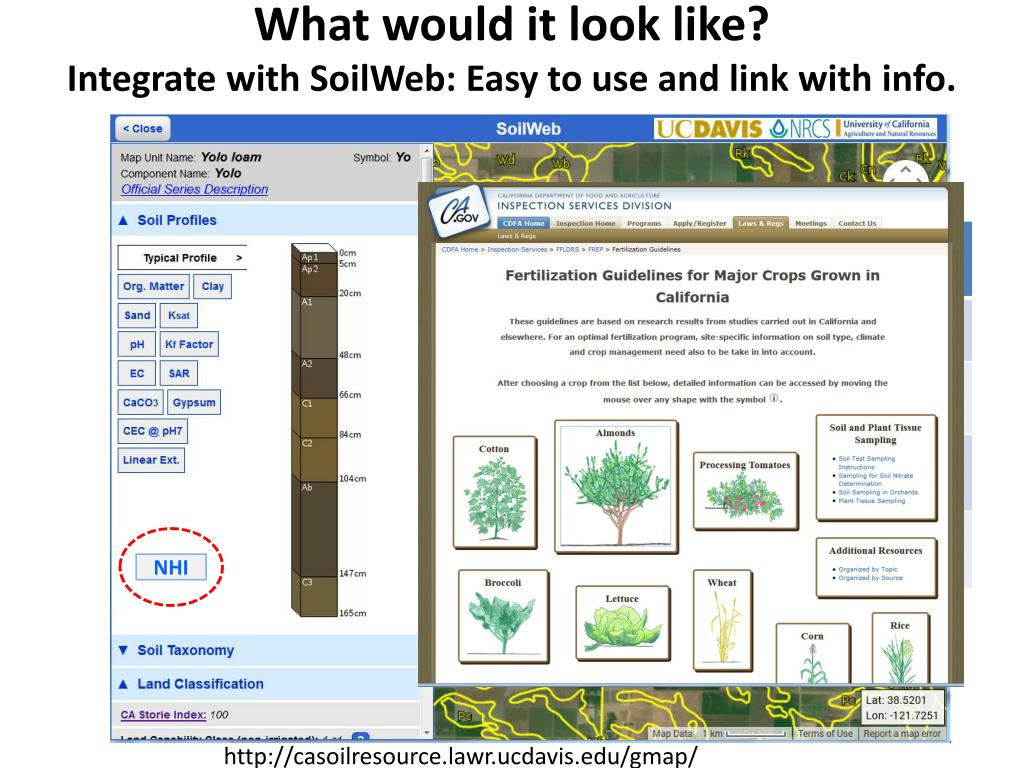Show the CaCO3 profile
Viewport: 1024px width, 768px height.
pyautogui.click(x=140, y=402)
